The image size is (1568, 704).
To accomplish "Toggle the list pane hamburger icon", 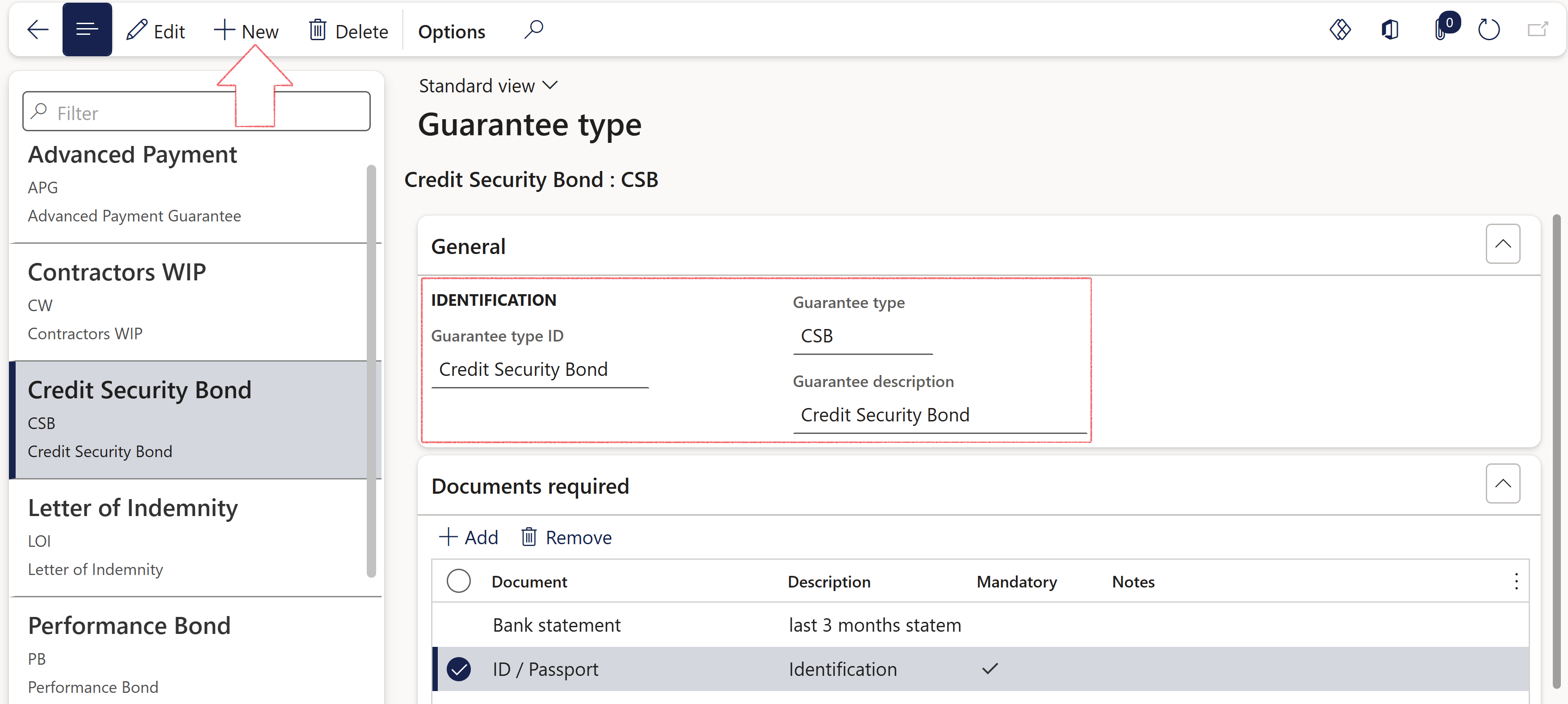I will coord(87,30).
